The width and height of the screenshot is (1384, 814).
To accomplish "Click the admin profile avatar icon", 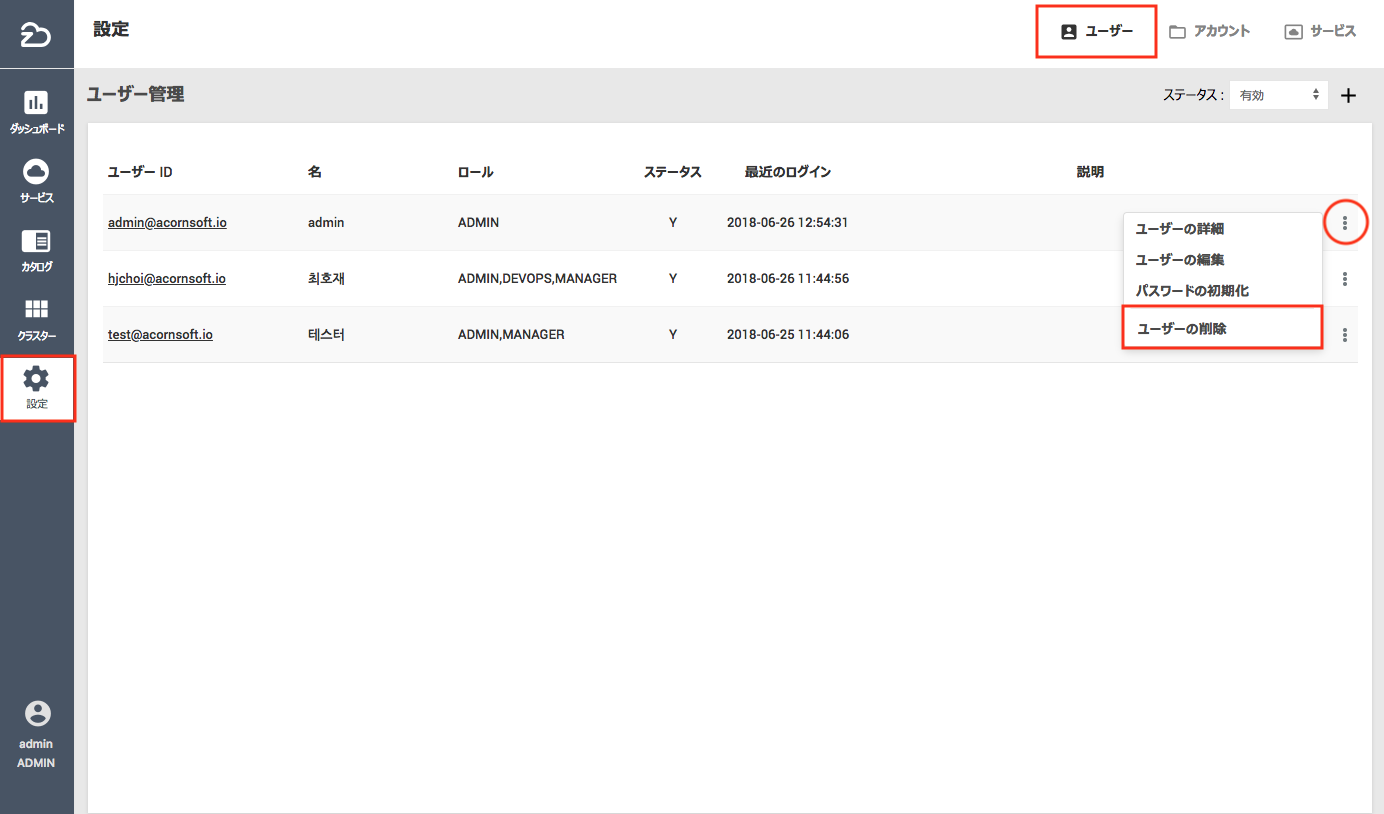I will [x=37, y=713].
